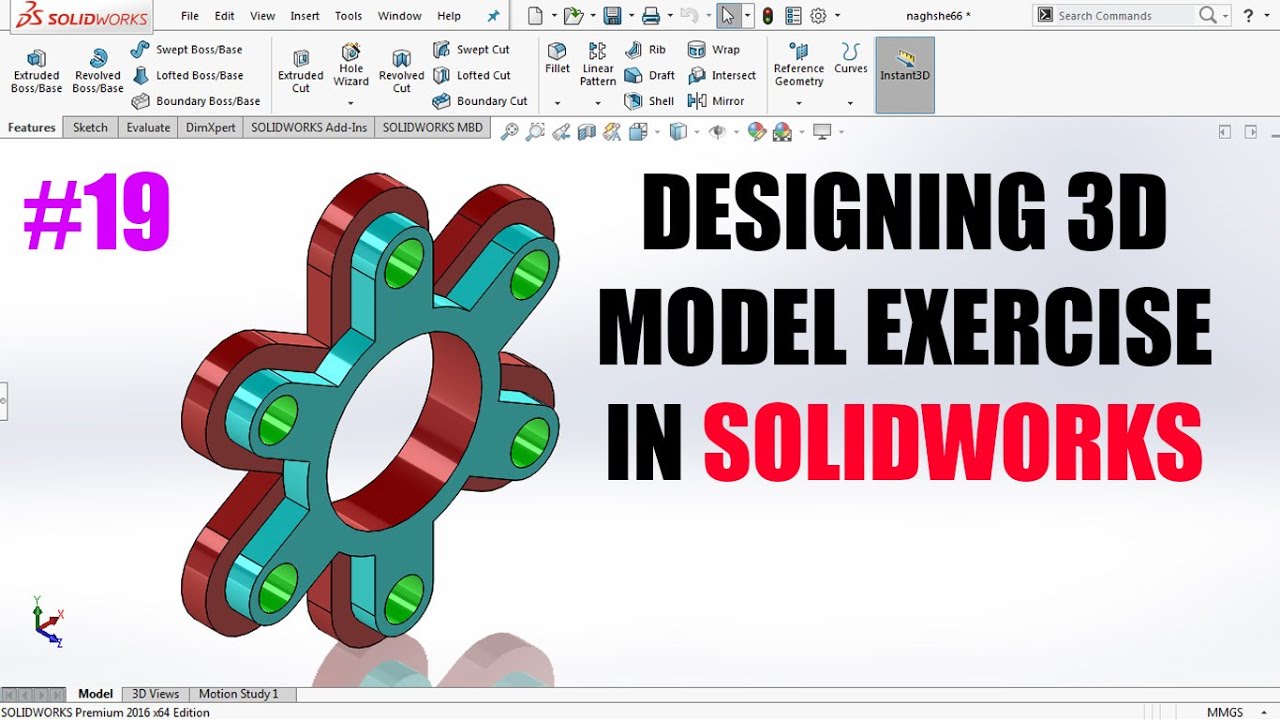This screenshot has width=1280, height=720.
Task: Start an Extruded Cut feature
Action: [x=301, y=72]
